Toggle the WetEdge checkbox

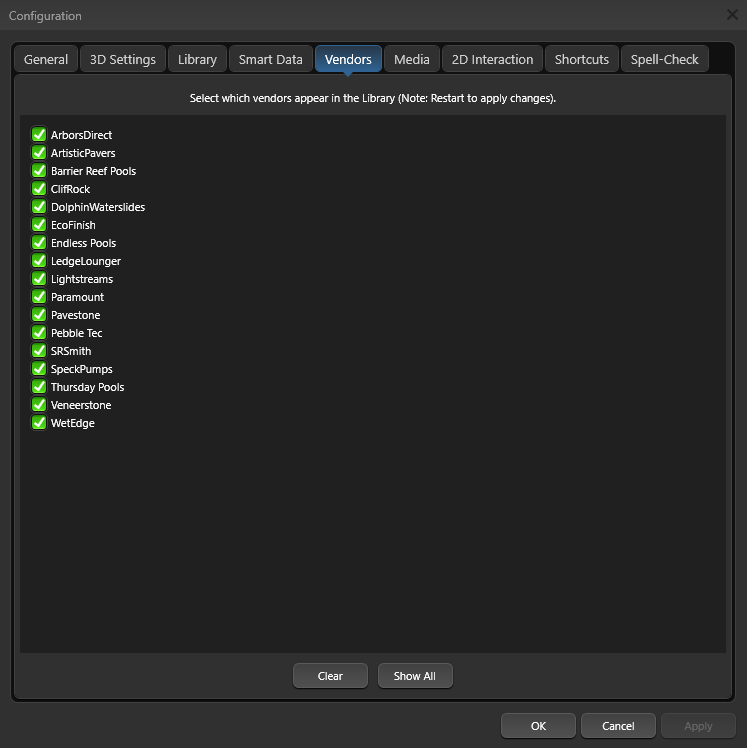(39, 423)
